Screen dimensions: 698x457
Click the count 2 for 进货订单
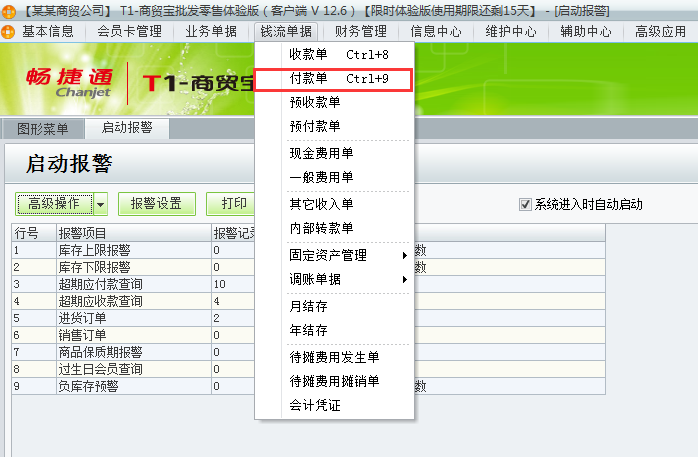[216, 318]
